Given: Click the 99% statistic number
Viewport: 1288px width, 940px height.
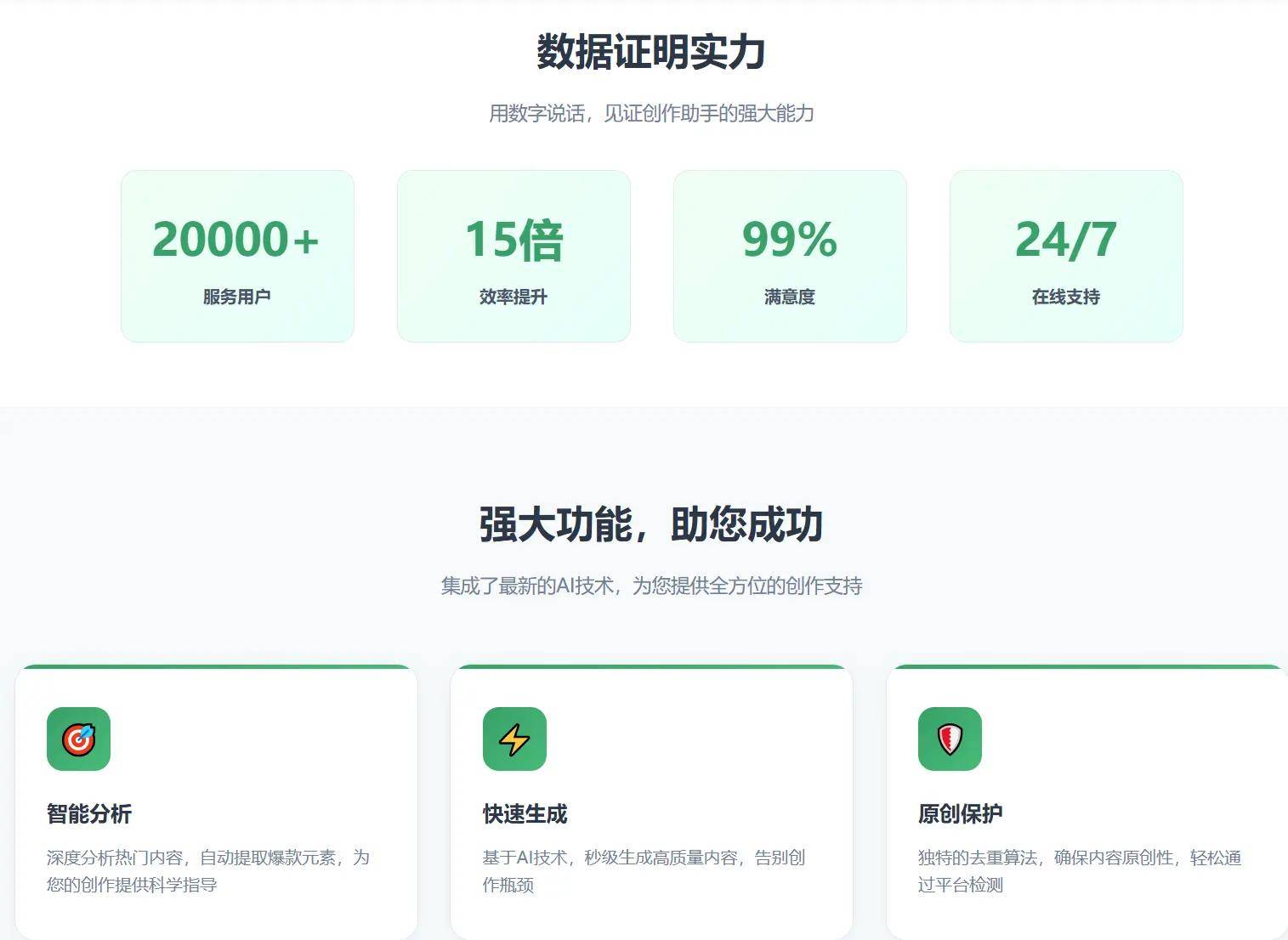Looking at the screenshot, I should coord(790,239).
